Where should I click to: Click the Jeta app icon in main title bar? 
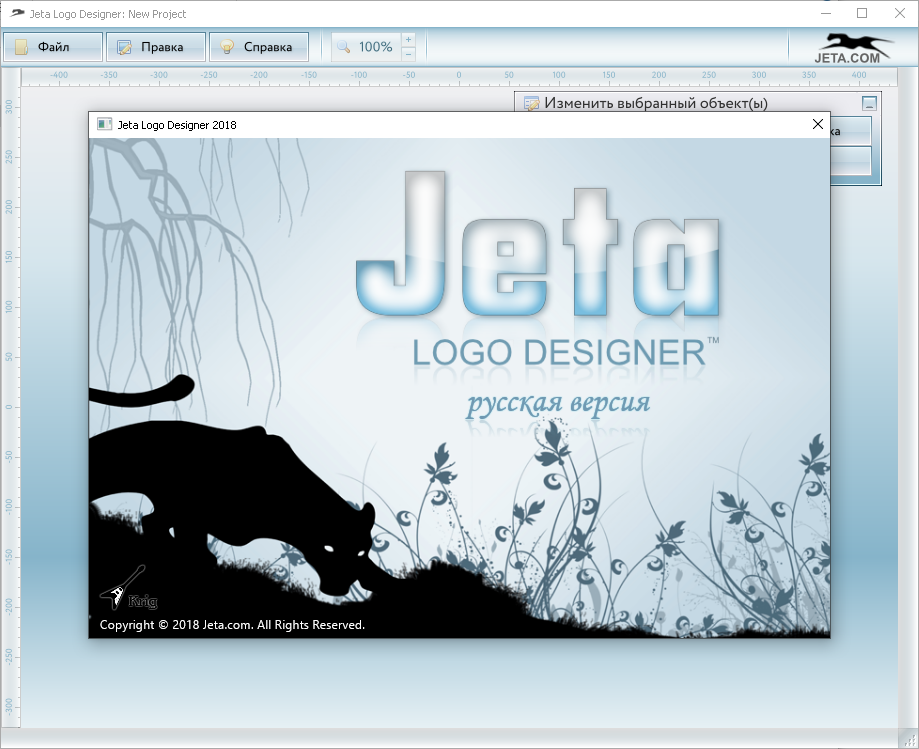click(17, 13)
